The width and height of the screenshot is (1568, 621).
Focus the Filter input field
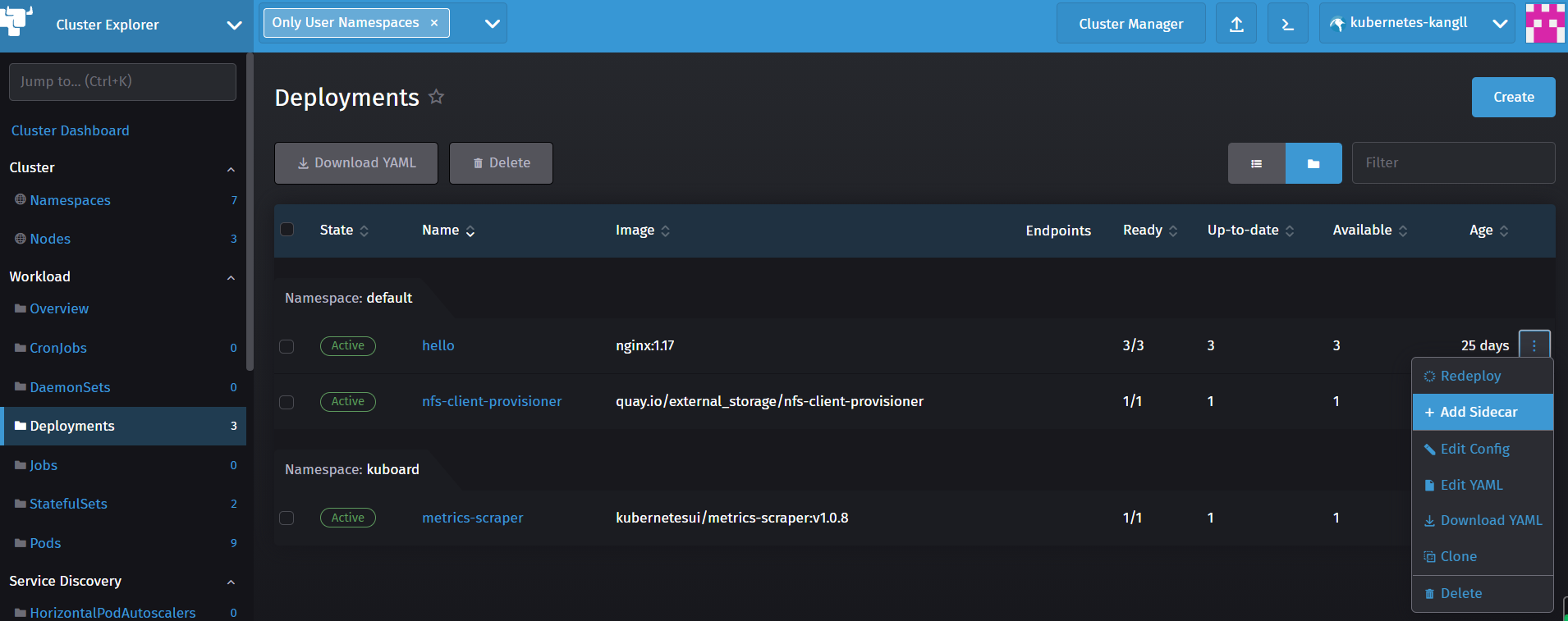click(1453, 163)
